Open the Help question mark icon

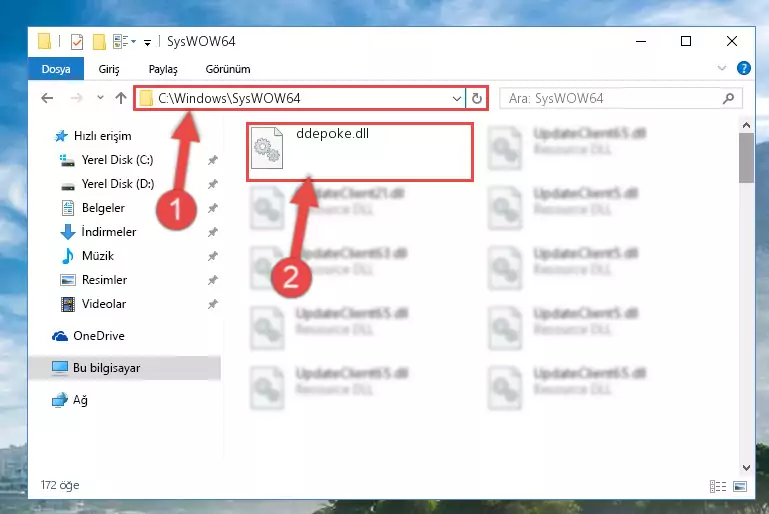(x=743, y=68)
